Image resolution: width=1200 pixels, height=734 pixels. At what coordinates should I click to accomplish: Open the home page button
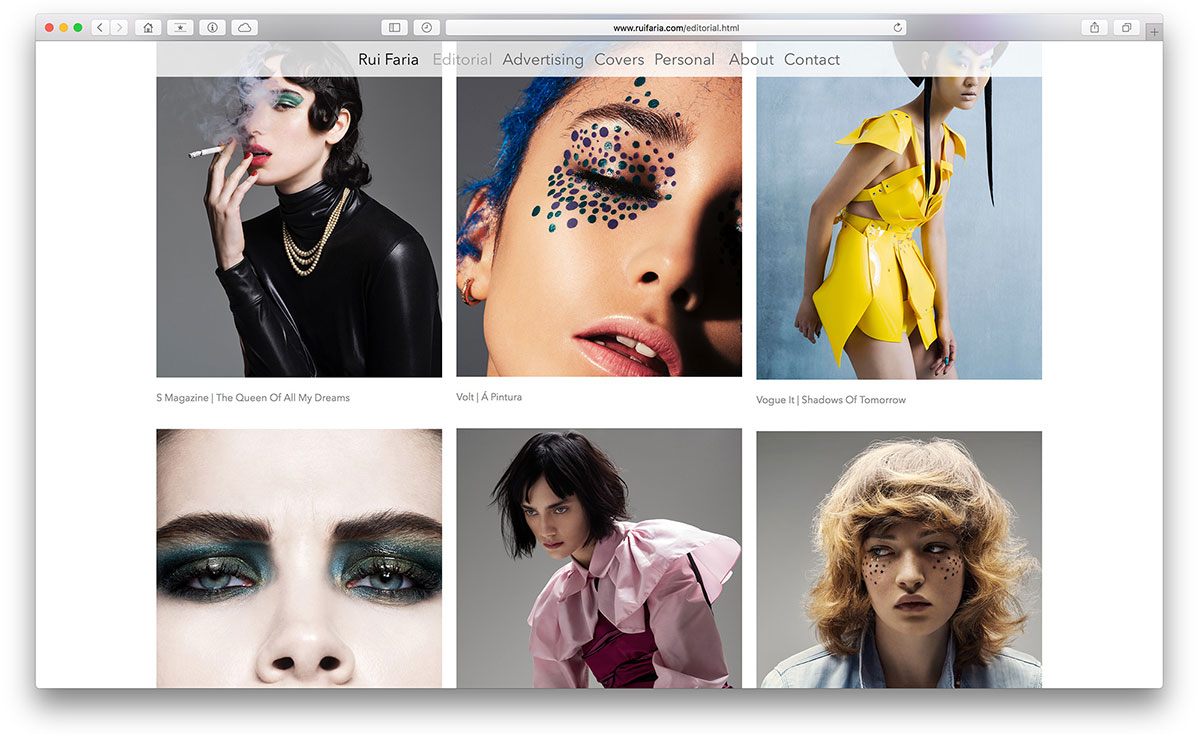[x=148, y=28]
